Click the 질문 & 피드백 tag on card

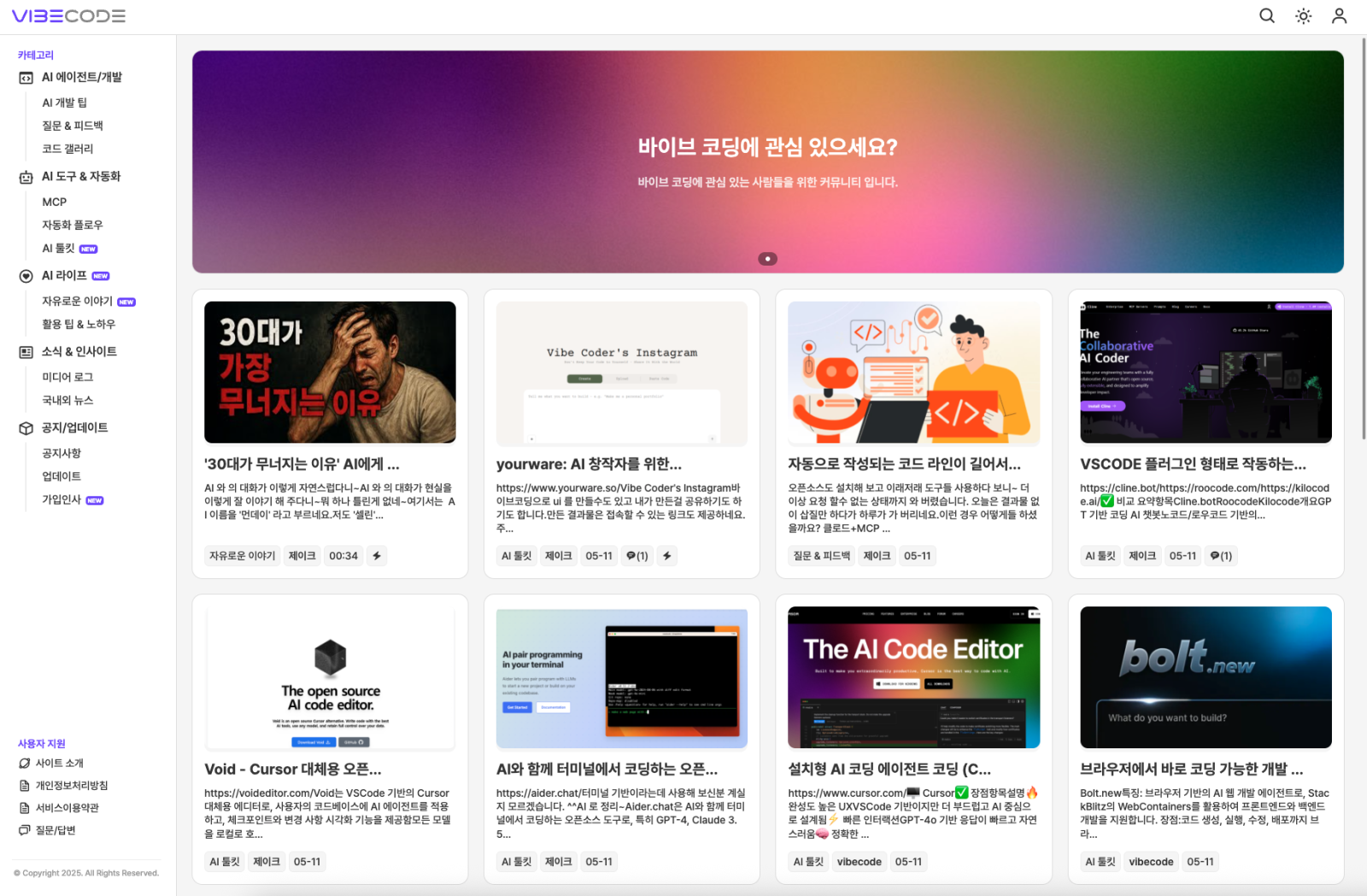[x=821, y=556]
